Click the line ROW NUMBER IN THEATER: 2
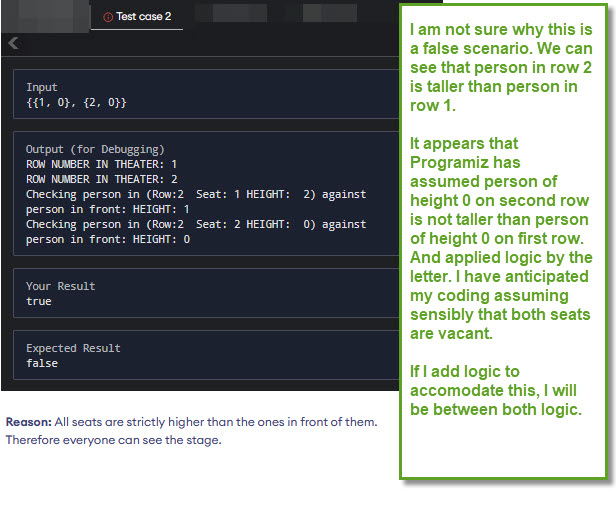 (101, 179)
